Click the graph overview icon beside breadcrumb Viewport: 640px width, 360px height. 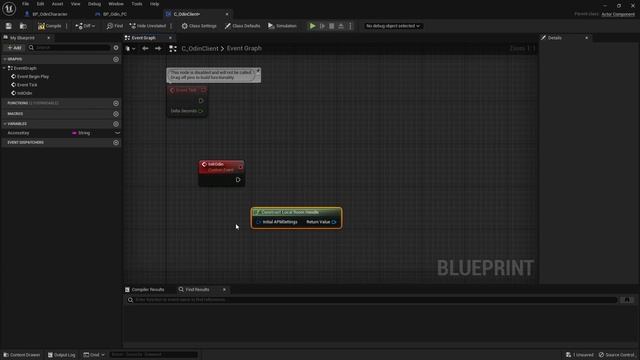(173, 49)
